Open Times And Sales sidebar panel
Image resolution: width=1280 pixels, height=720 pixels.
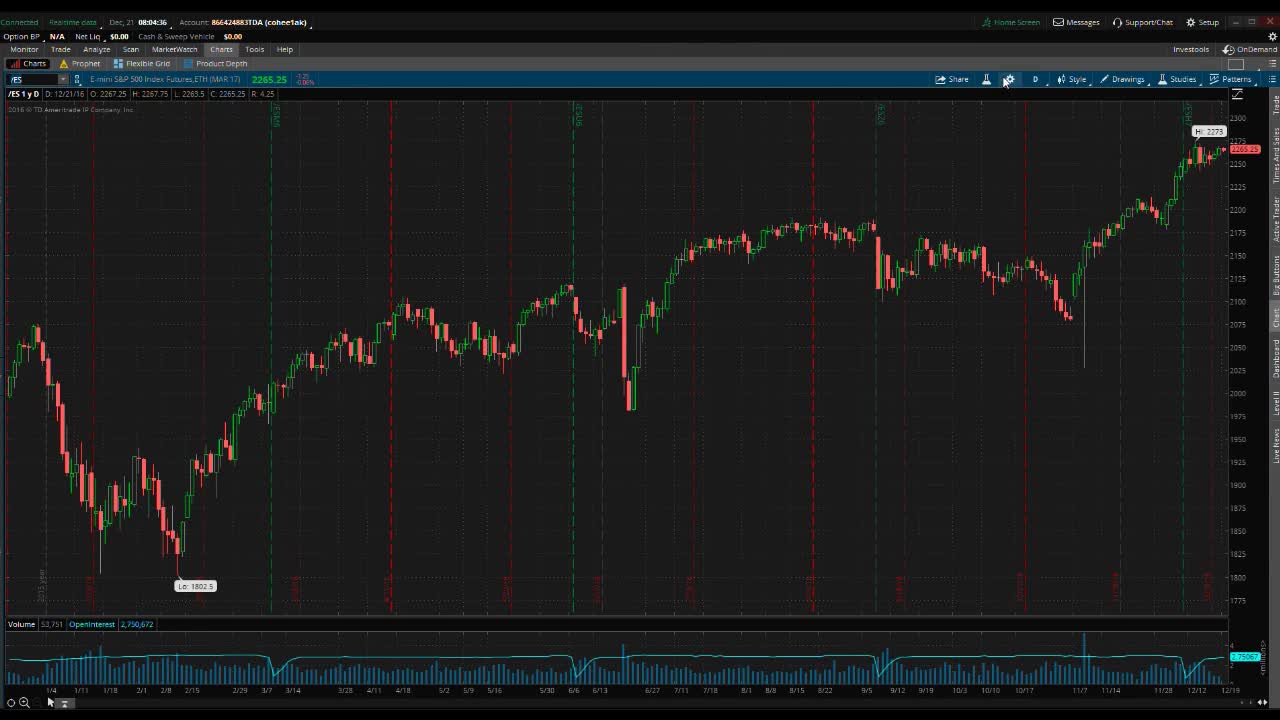pyautogui.click(x=1275, y=155)
